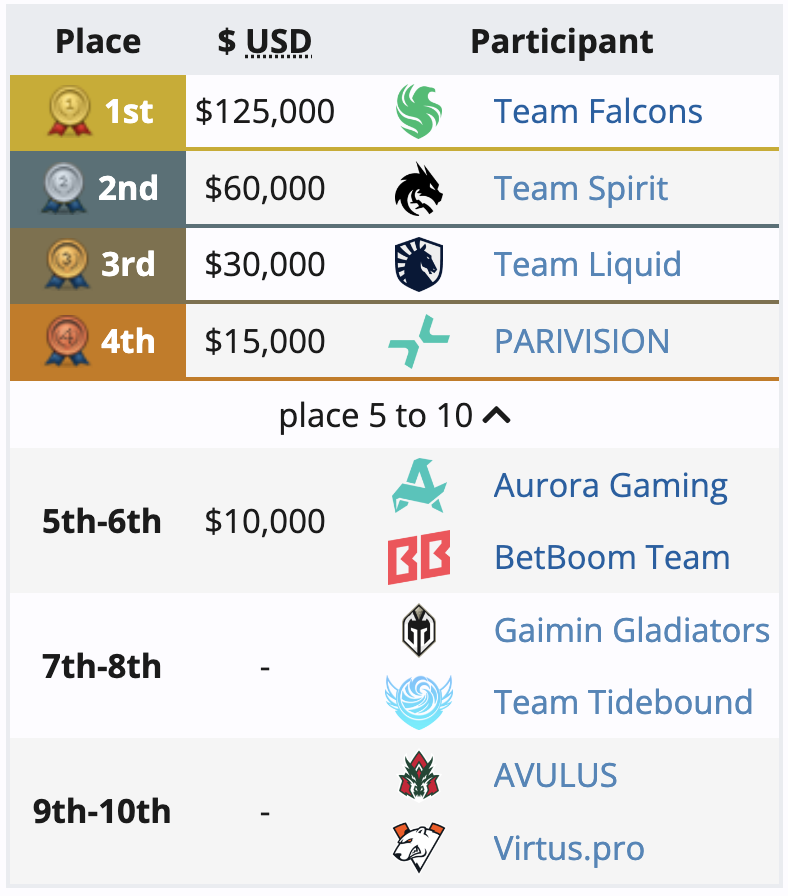
Task: Click the red BetBoom BB logo
Action: (419, 557)
